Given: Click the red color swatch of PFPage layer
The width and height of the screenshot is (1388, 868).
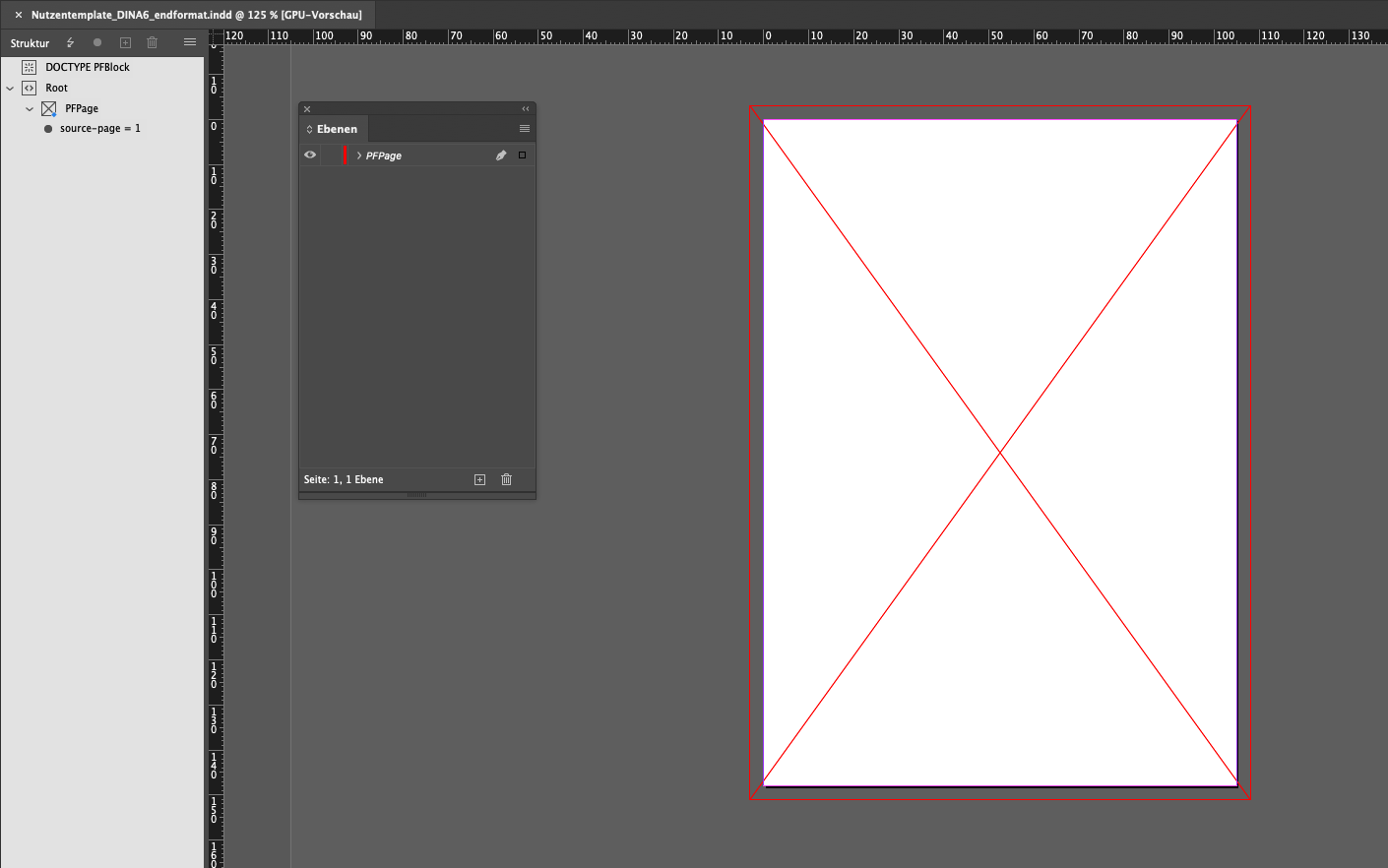Looking at the screenshot, I should pos(345,155).
